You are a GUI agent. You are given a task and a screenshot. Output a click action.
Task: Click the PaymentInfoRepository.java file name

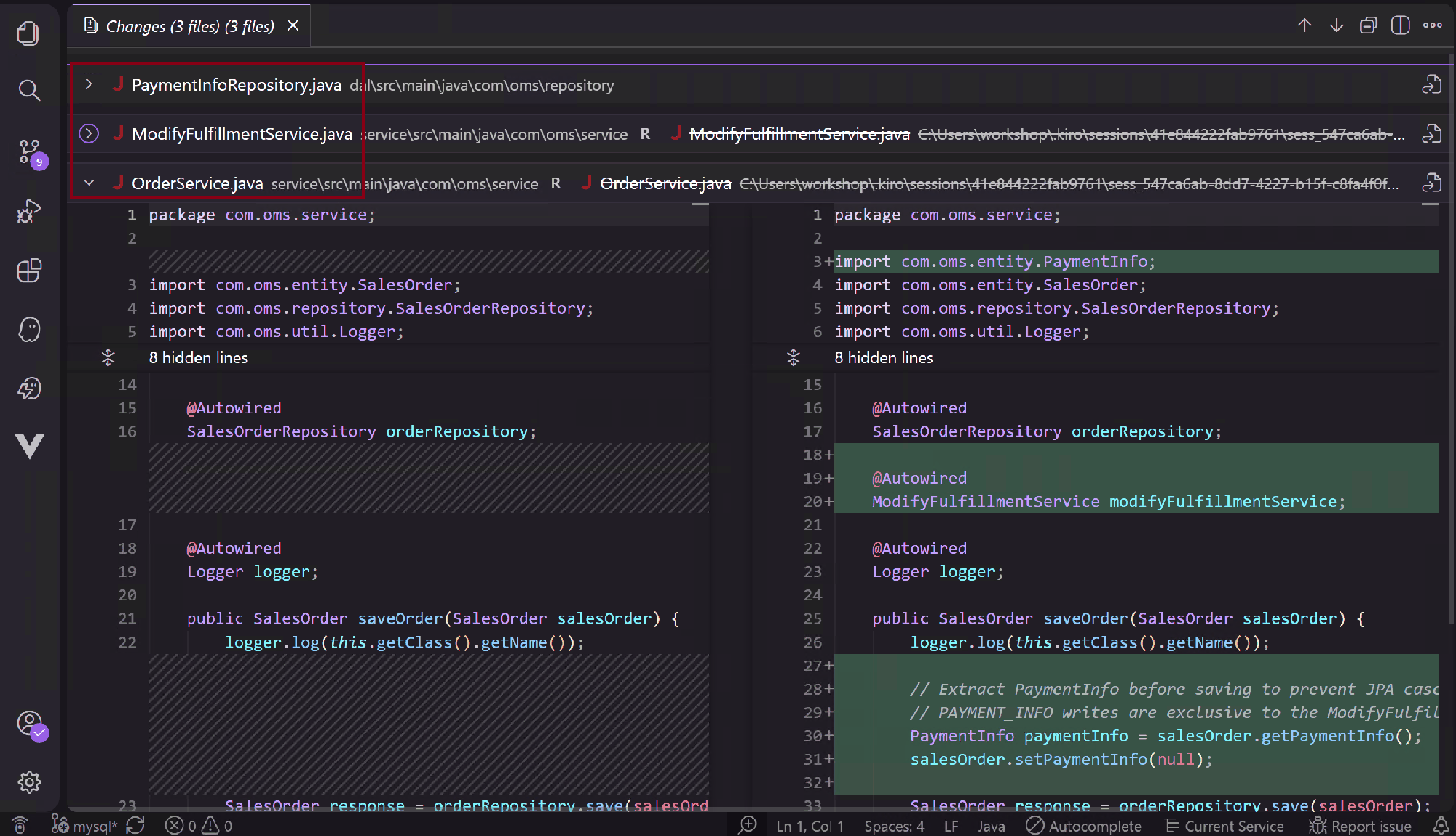tap(237, 85)
